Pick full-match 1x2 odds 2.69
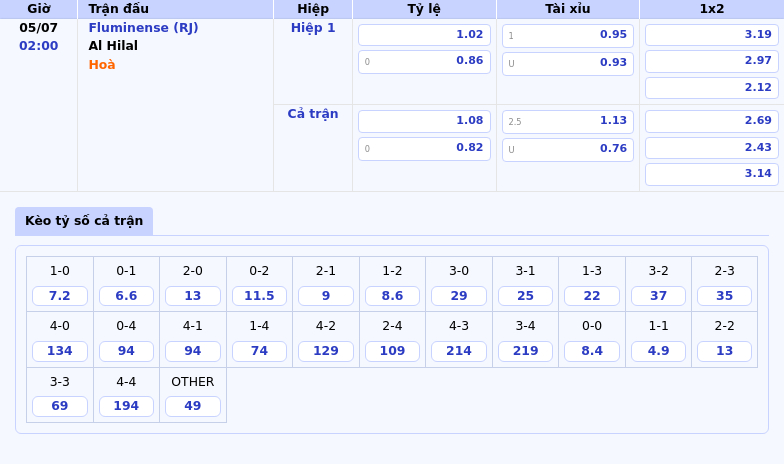Image resolution: width=784 pixels, height=464 pixels. pyautogui.click(x=712, y=121)
